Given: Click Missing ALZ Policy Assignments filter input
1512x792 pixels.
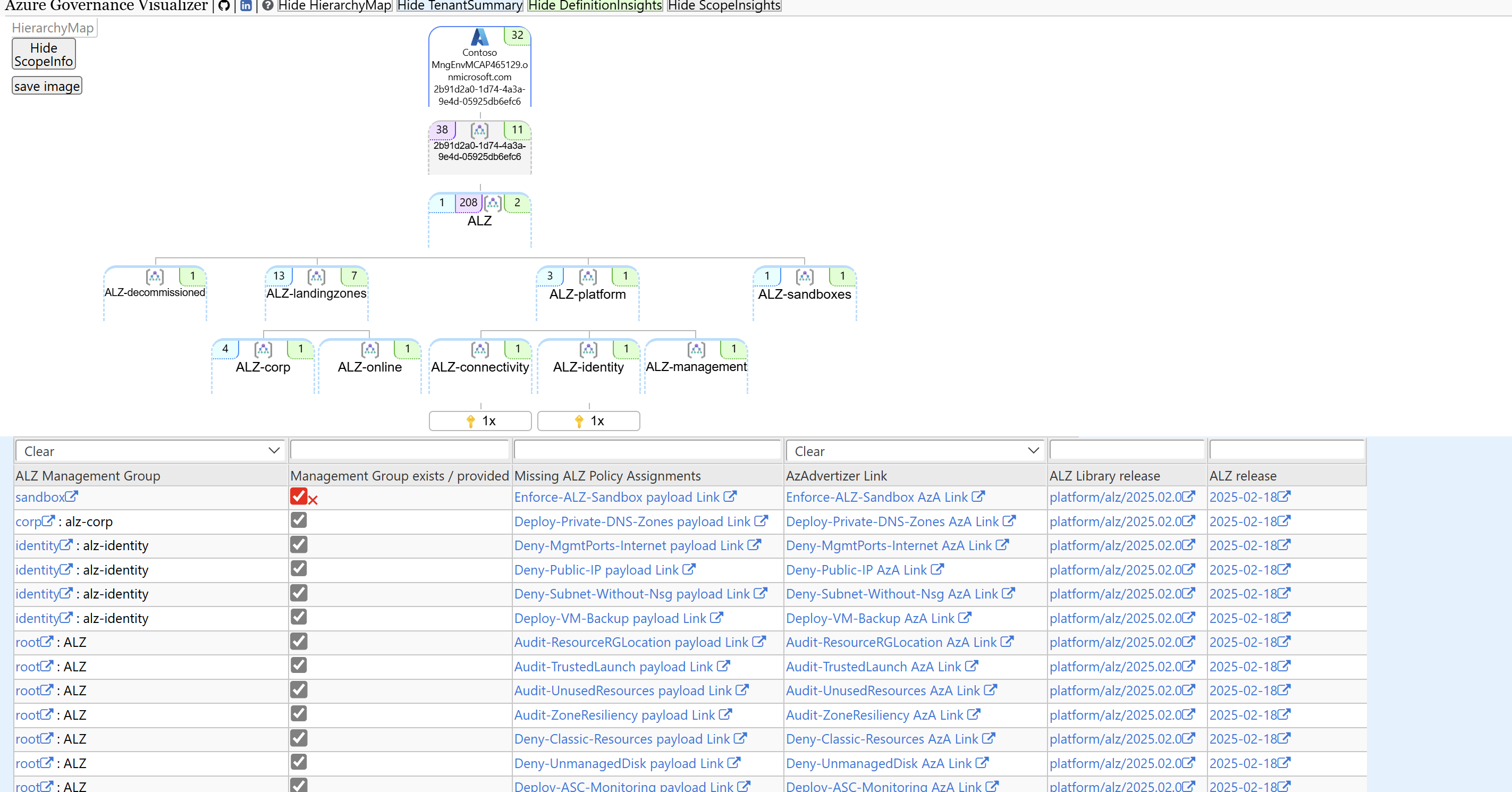Looking at the screenshot, I should point(647,450).
